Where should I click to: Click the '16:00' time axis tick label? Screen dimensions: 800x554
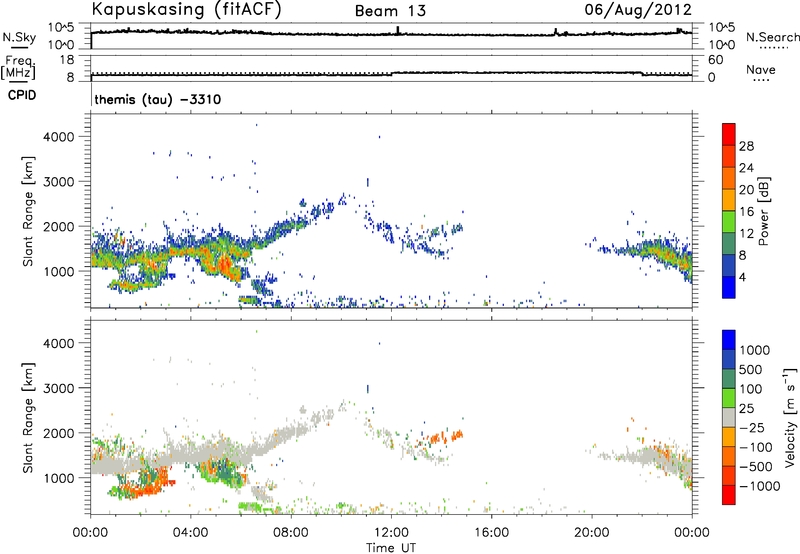491,533
